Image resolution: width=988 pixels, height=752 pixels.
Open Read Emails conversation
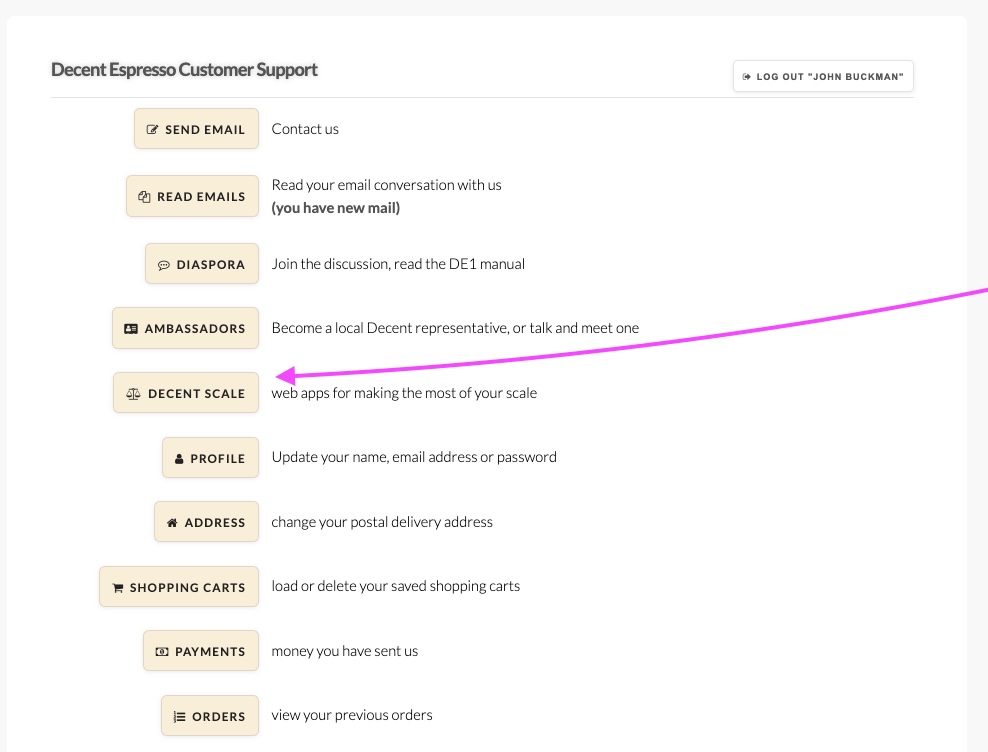click(x=192, y=196)
